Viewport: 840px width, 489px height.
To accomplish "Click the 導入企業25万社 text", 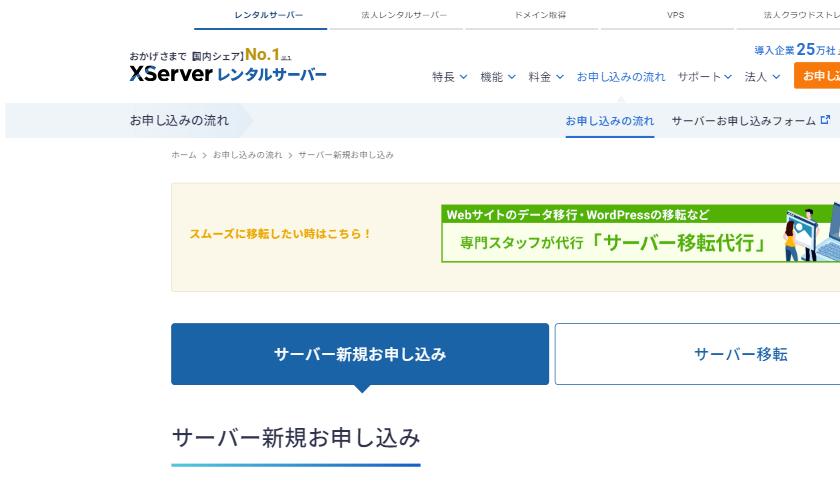I will [x=797, y=50].
